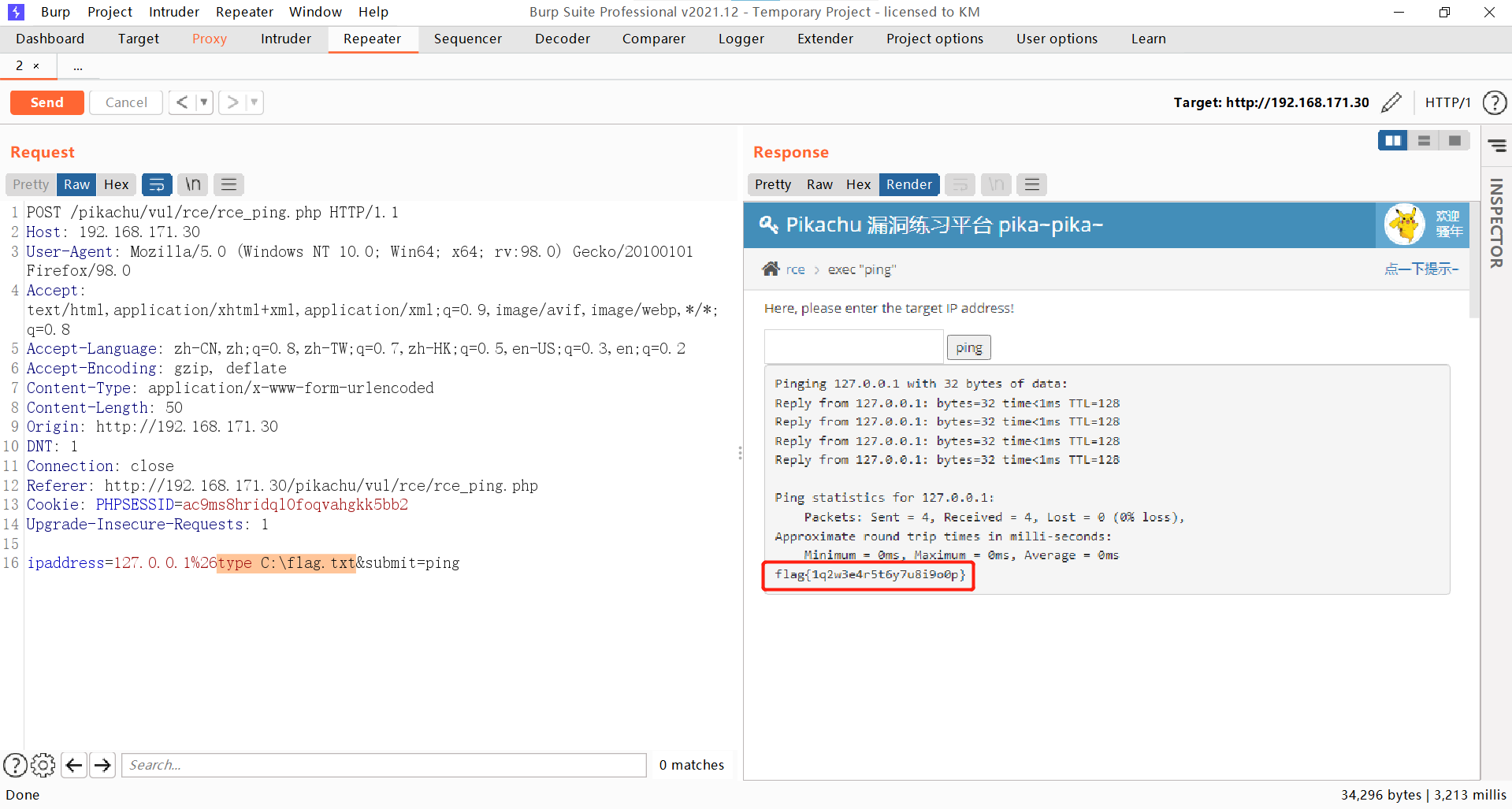Add new Repeater tab with ellipsis
The height and width of the screenshot is (809, 1512).
pos(78,67)
